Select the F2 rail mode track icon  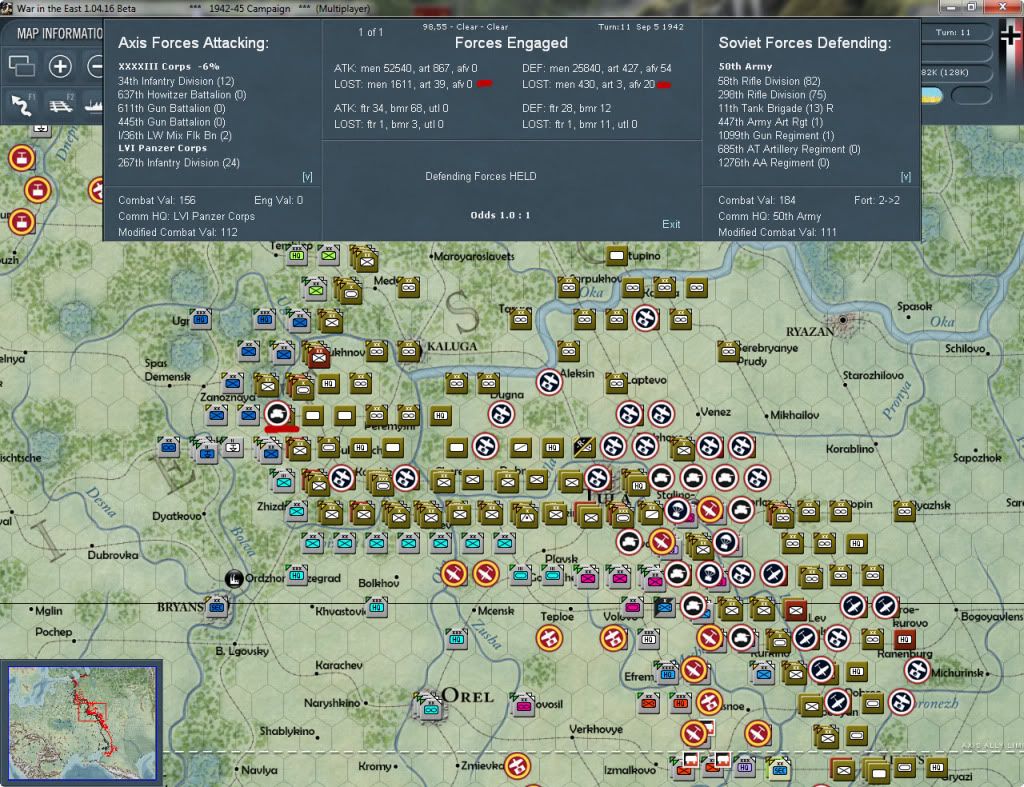(61, 104)
